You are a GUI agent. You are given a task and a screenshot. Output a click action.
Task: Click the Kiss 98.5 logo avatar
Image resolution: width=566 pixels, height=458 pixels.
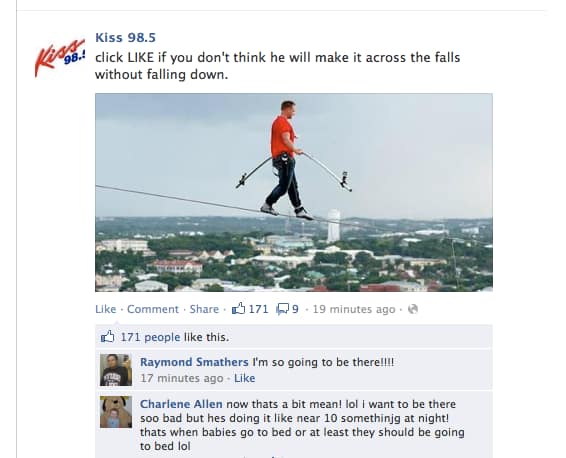[x=60, y=57]
